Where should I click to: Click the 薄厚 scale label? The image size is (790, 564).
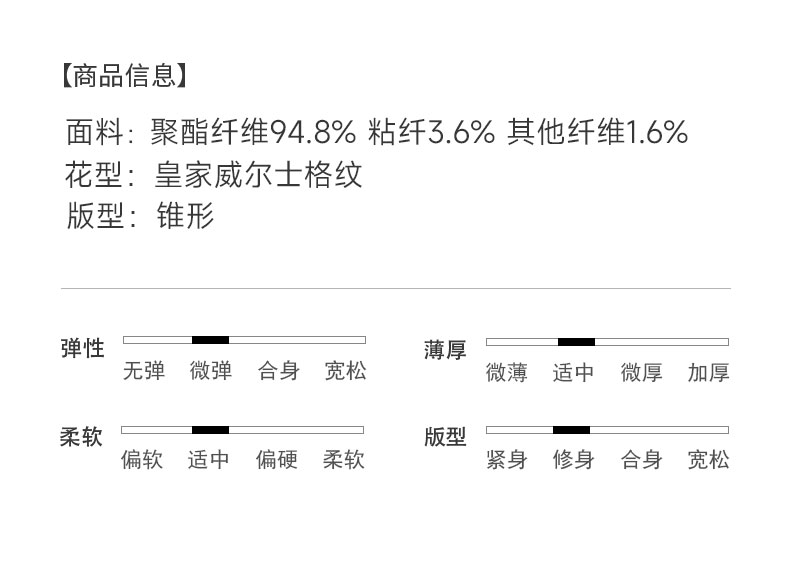click(x=445, y=350)
